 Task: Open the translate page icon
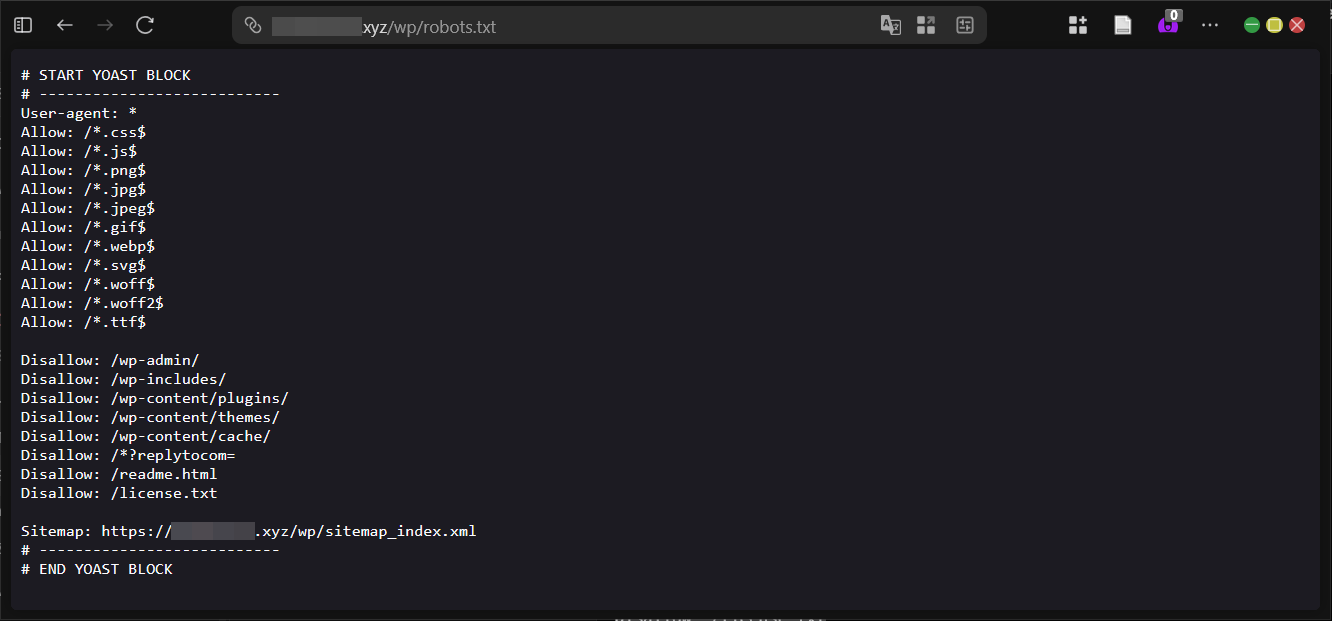(x=890, y=26)
